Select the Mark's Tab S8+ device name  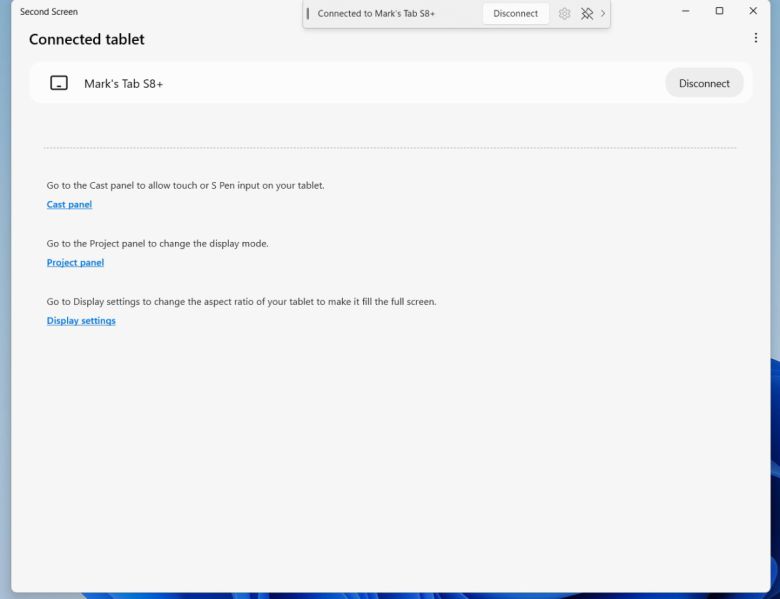(123, 84)
